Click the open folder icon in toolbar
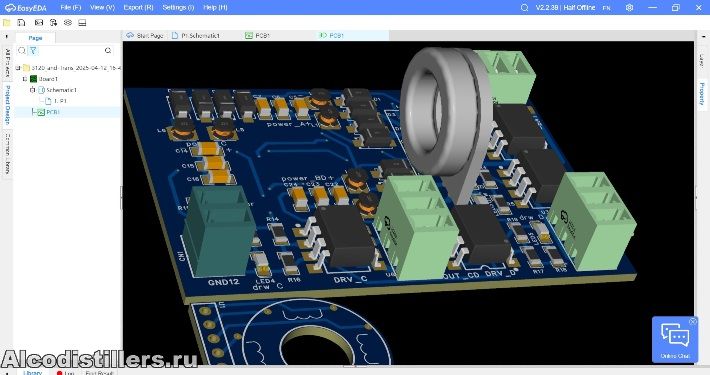The width and height of the screenshot is (710, 375). [x=6, y=22]
